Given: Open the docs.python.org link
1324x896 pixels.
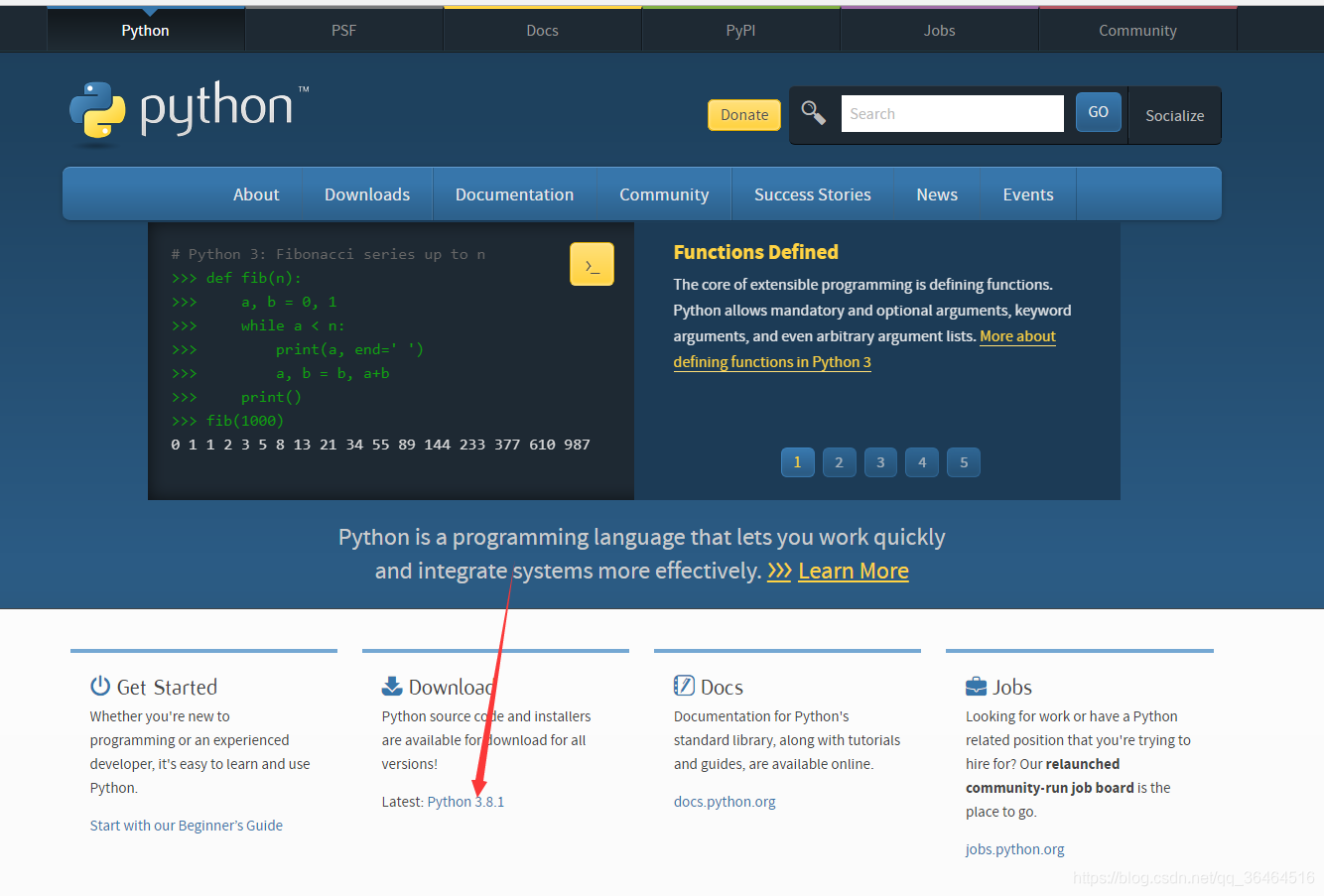Looking at the screenshot, I should click(725, 802).
